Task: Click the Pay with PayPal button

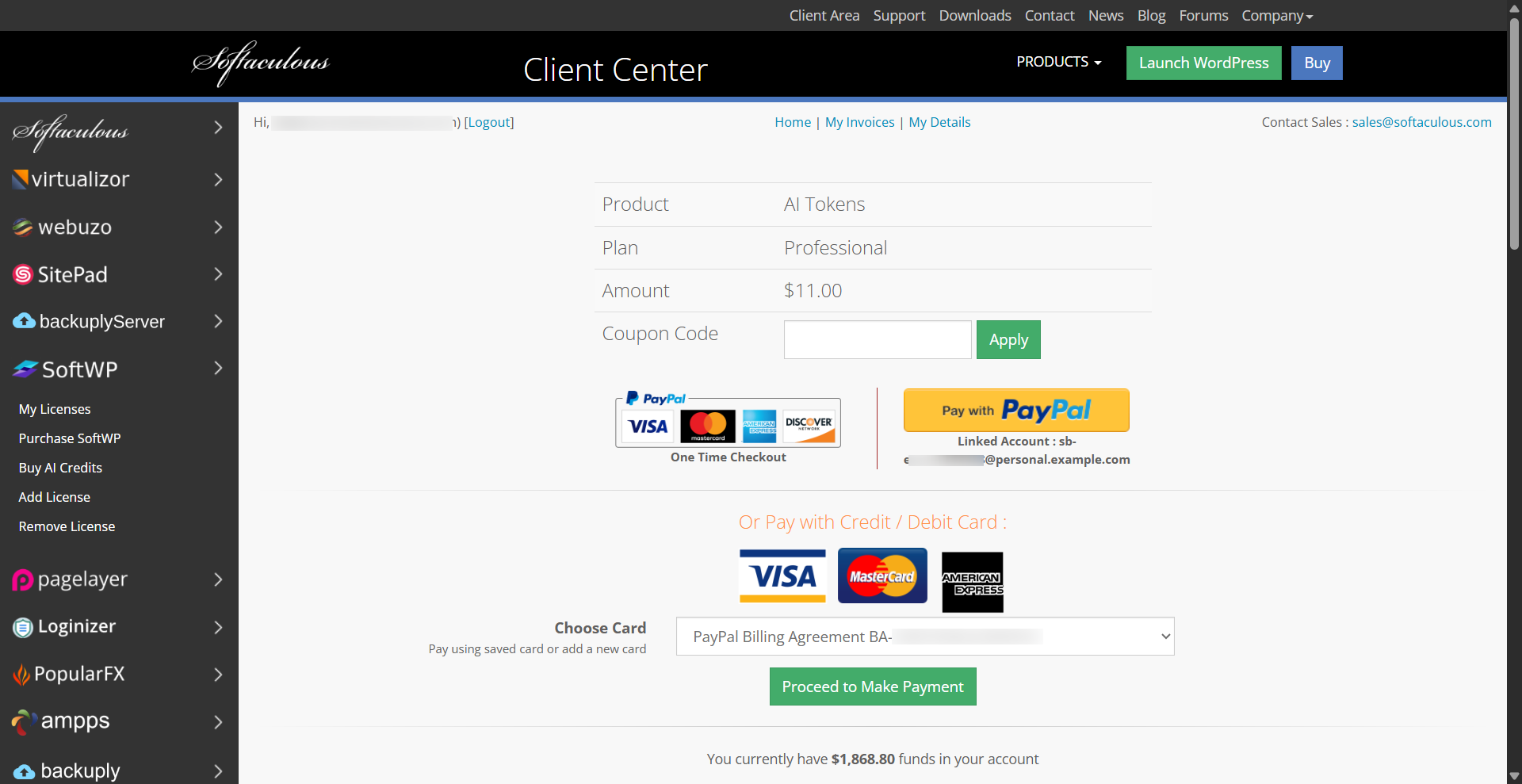Action: click(x=1016, y=410)
